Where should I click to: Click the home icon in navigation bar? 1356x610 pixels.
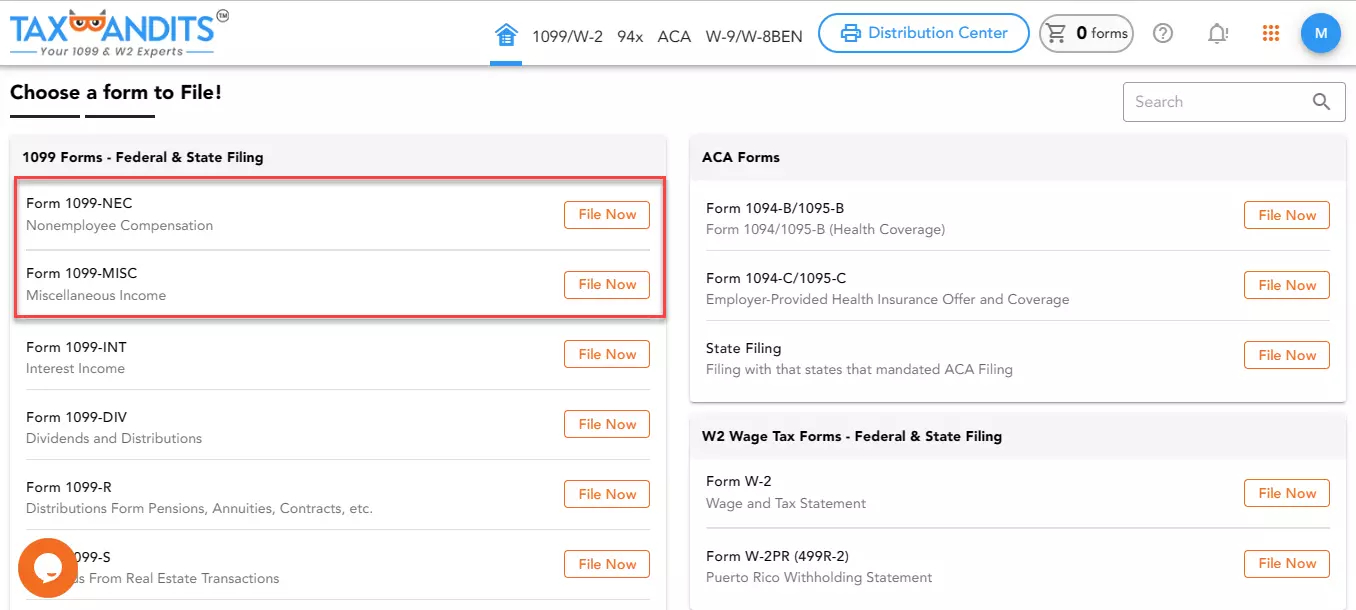click(506, 35)
